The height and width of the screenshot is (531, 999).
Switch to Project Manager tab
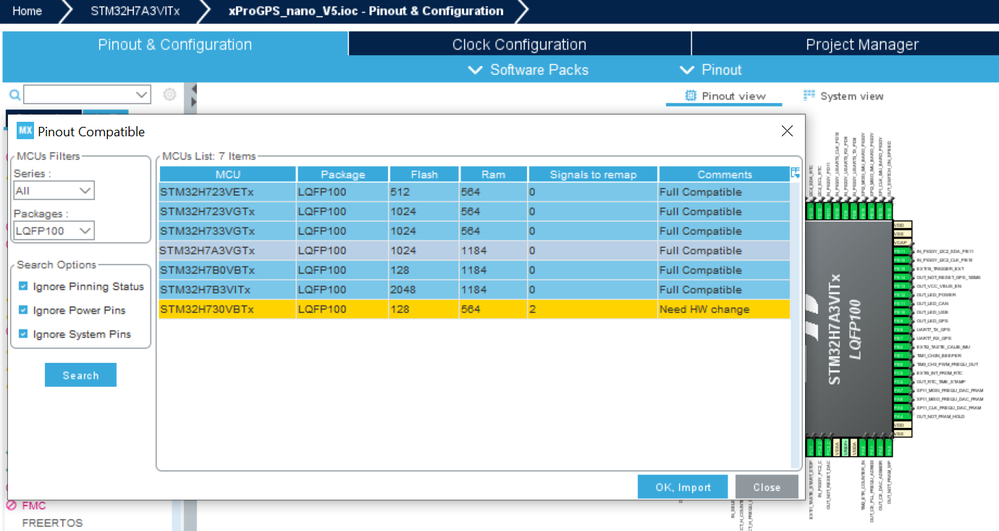[x=862, y=45]
